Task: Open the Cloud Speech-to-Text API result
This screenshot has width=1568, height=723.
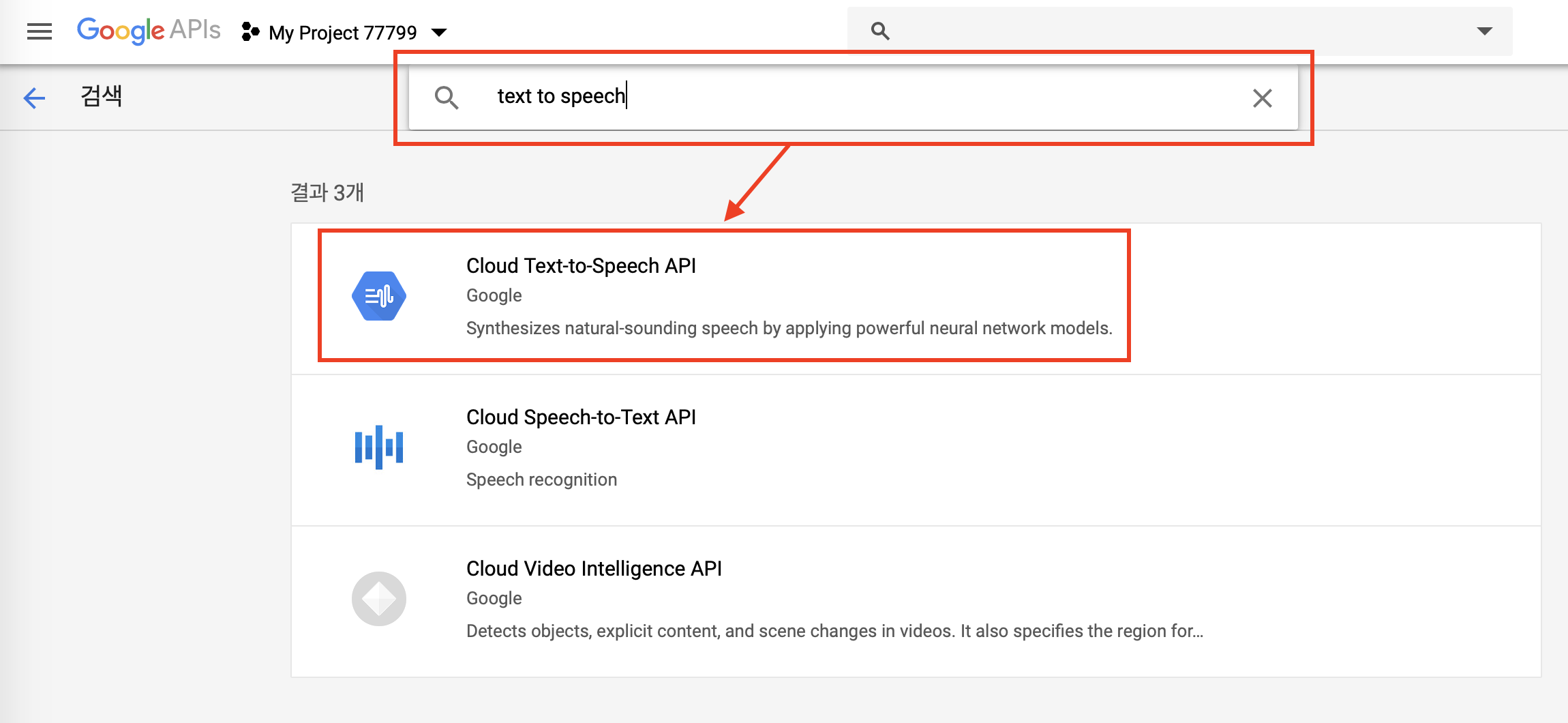Action: pyautogui.click(x=916, y=450)
